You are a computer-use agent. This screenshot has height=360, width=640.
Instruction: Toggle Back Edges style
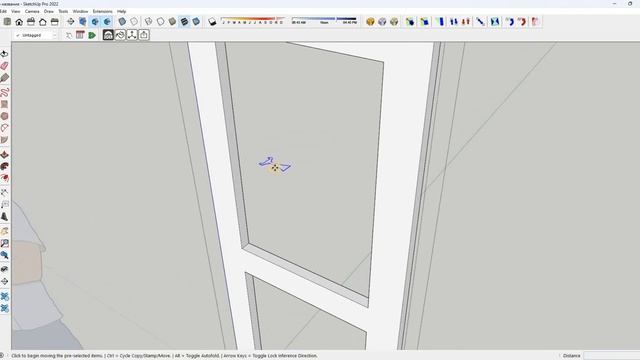pos(134,22)
